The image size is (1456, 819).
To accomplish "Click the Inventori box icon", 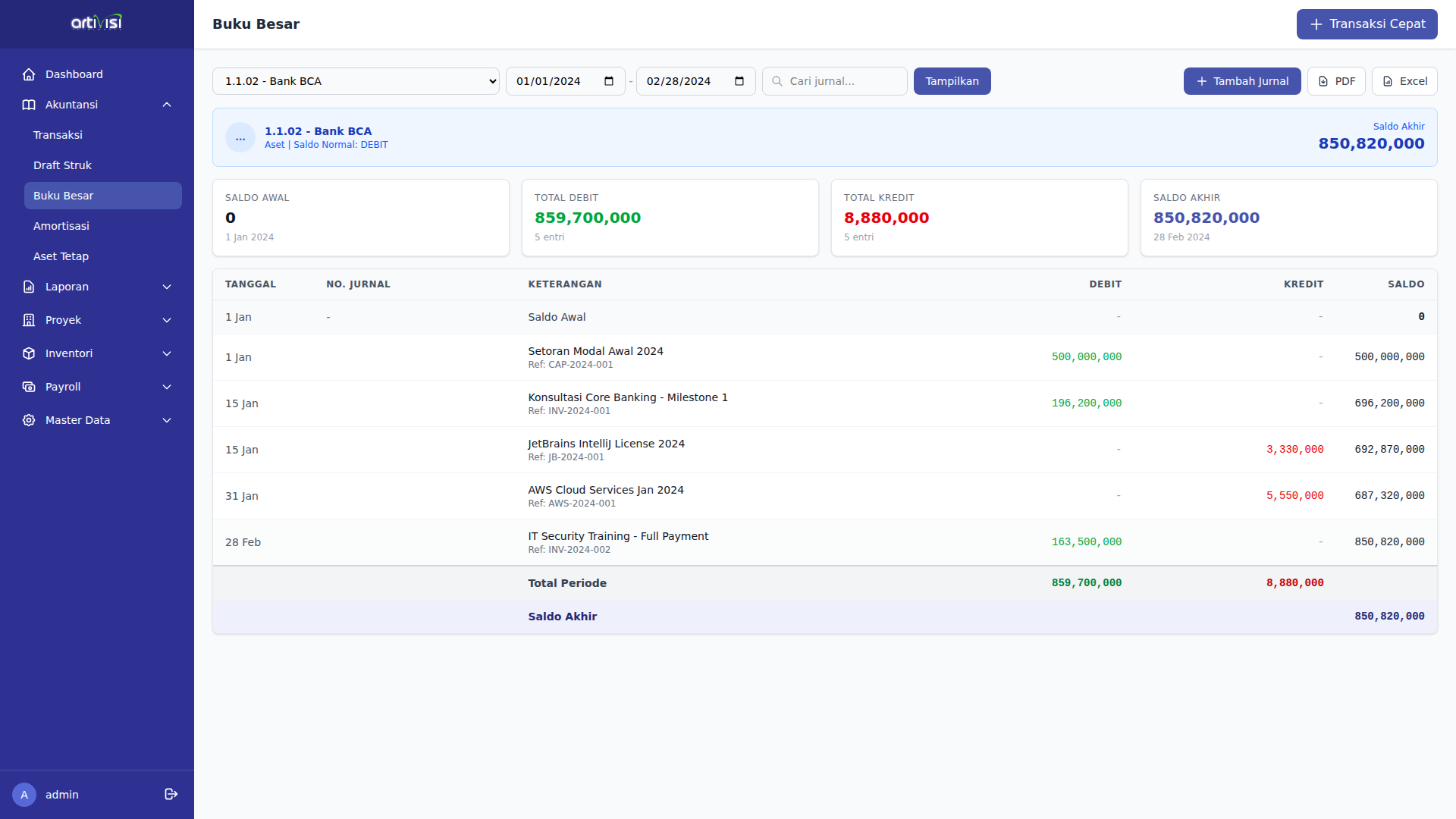I will (29, 353).
